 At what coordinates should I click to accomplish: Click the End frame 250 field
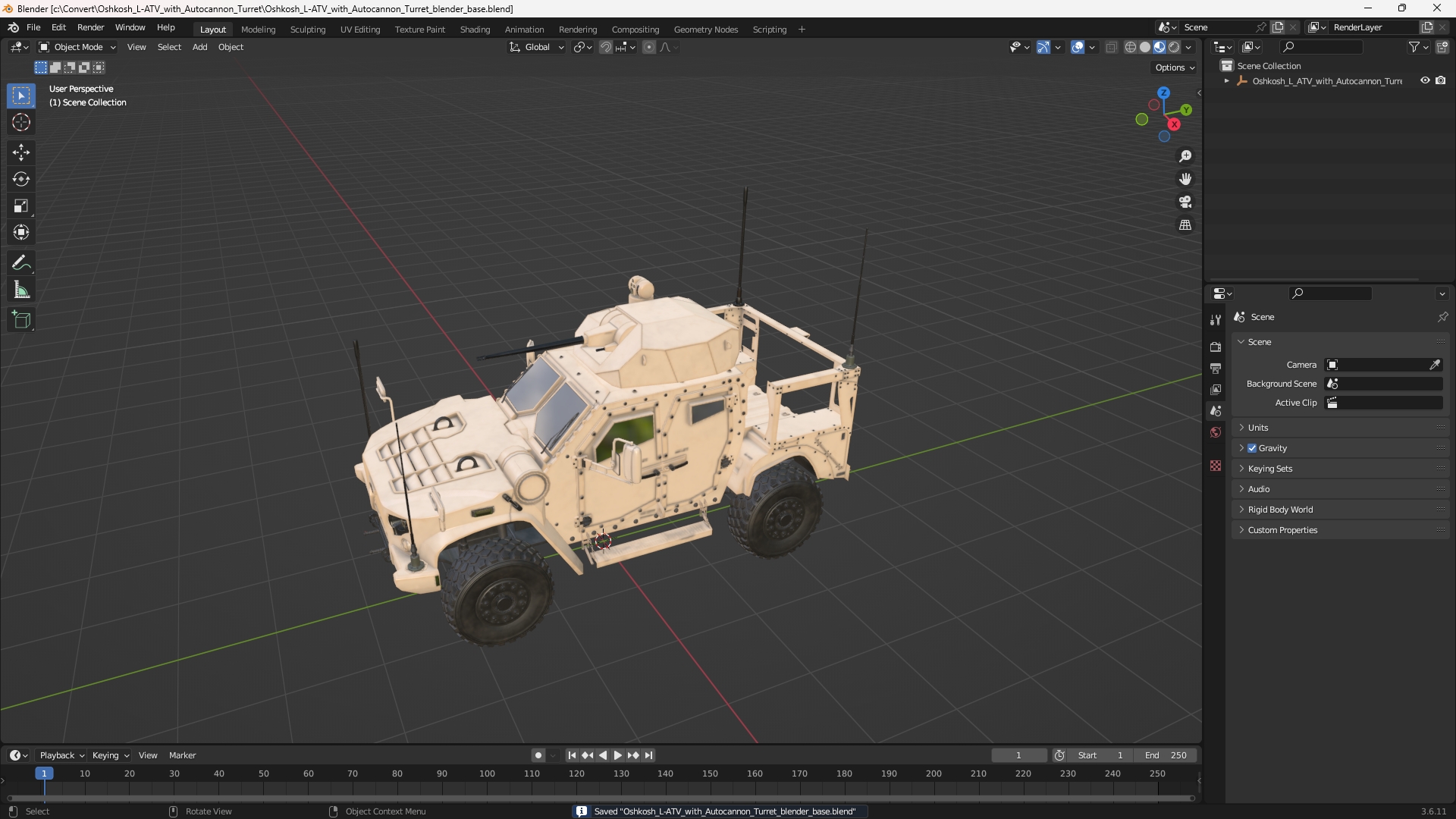click(1166, 755)
